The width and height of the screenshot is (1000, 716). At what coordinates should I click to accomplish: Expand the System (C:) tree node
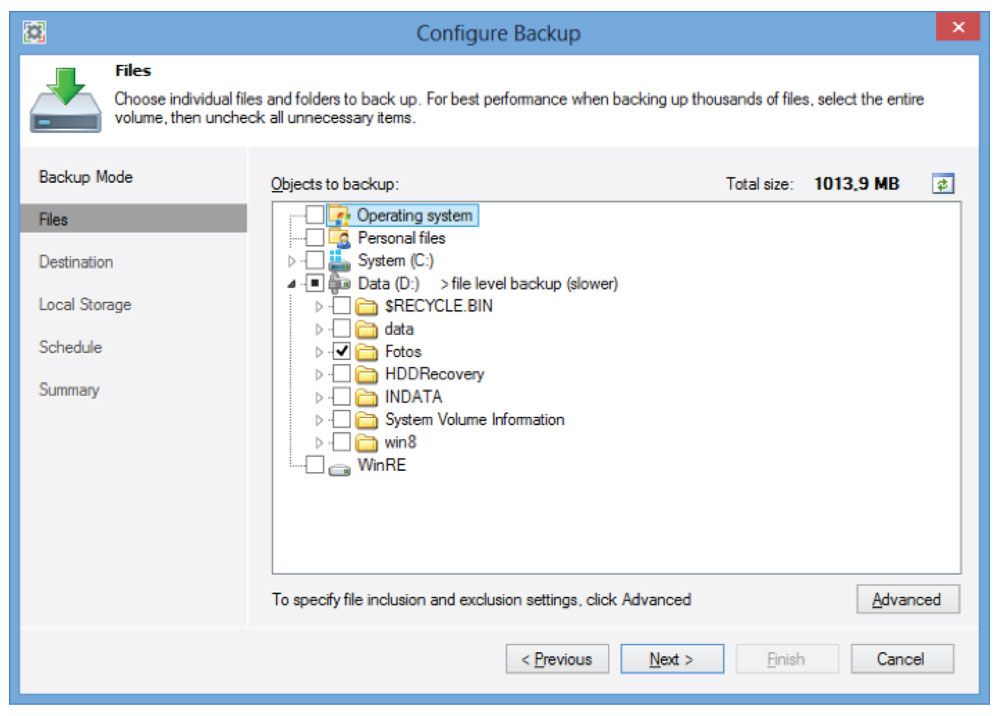point(292,261)
